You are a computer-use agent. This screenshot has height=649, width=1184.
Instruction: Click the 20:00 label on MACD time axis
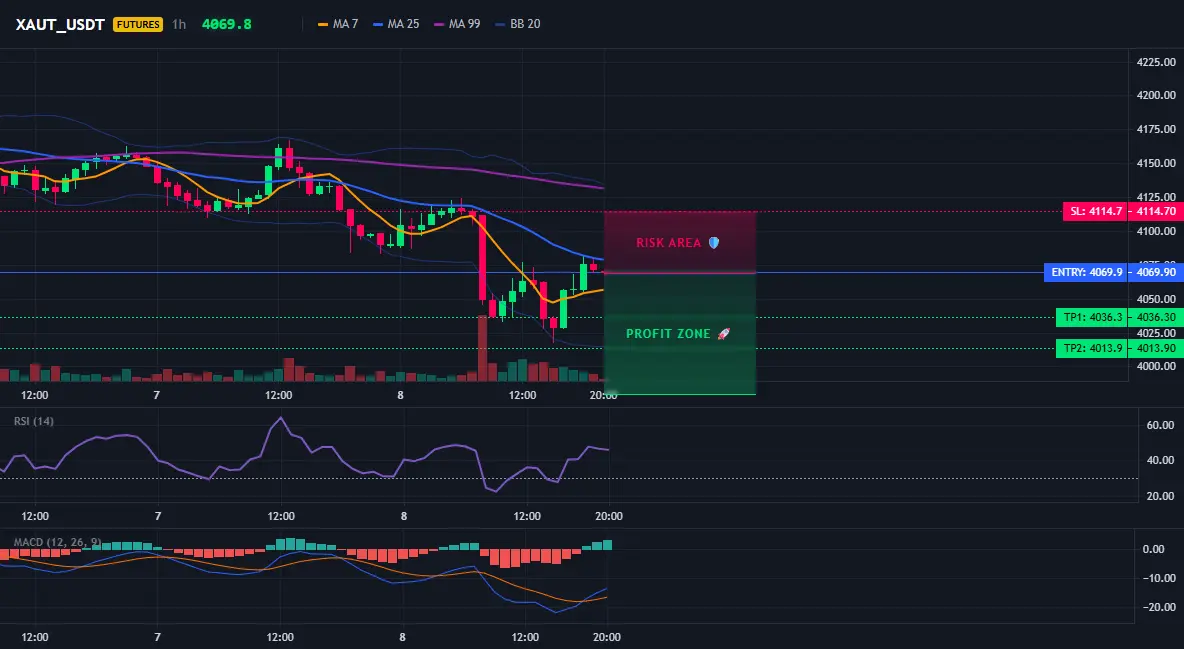pyautogui.click(x=606, y=637)
